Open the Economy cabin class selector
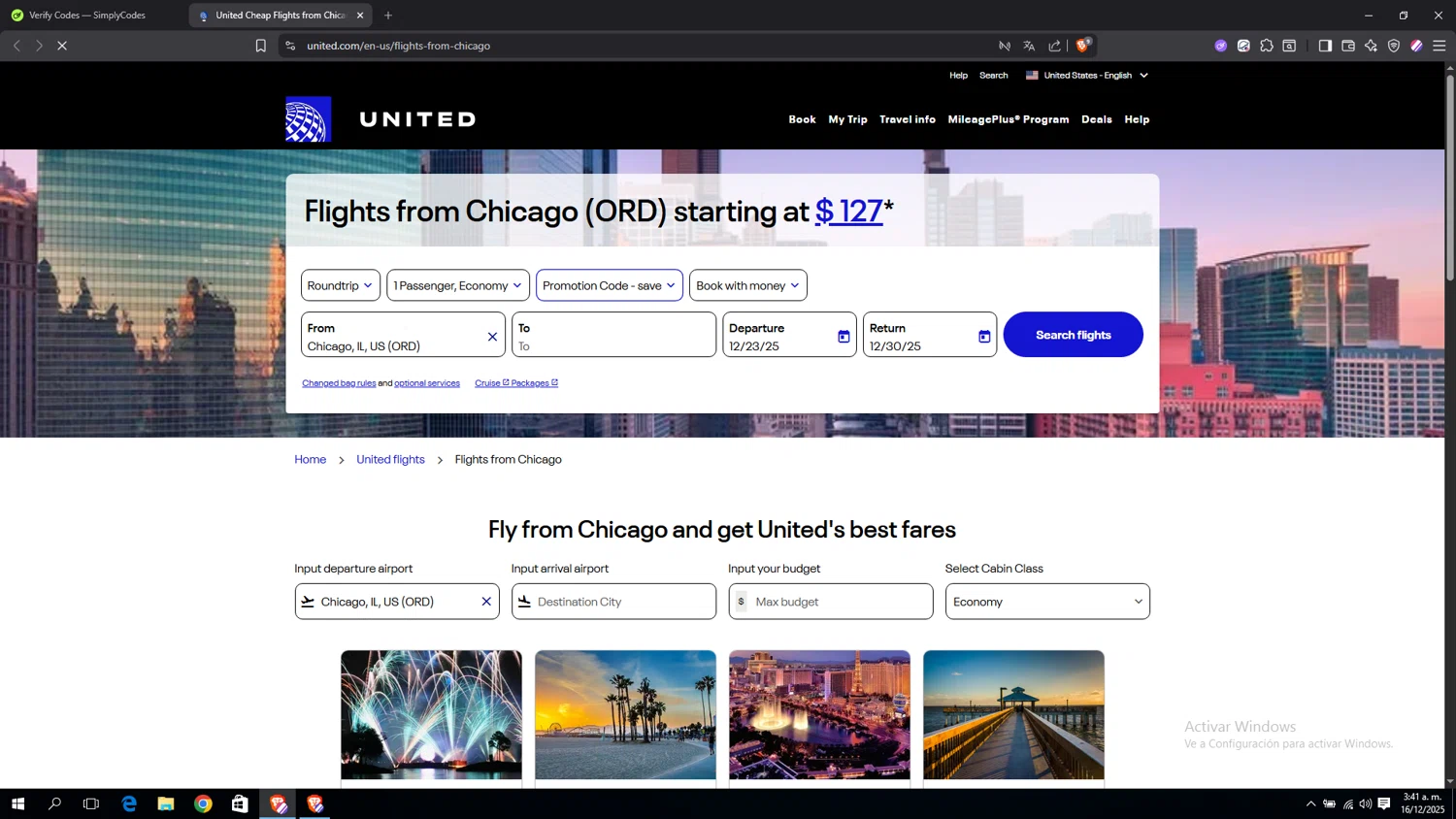 click(x=1047, y=602)
